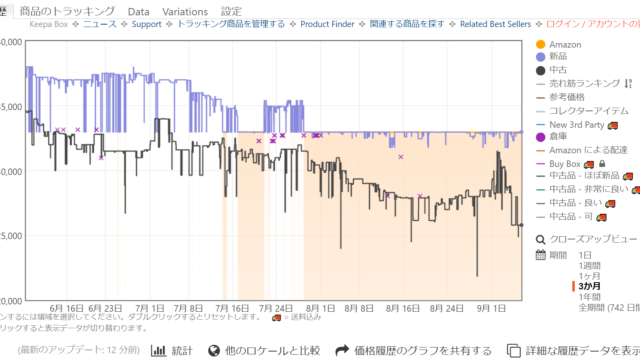Open 統計 statistics
Image resolution: width=640 pixels, height=360 pixels.
182,351
